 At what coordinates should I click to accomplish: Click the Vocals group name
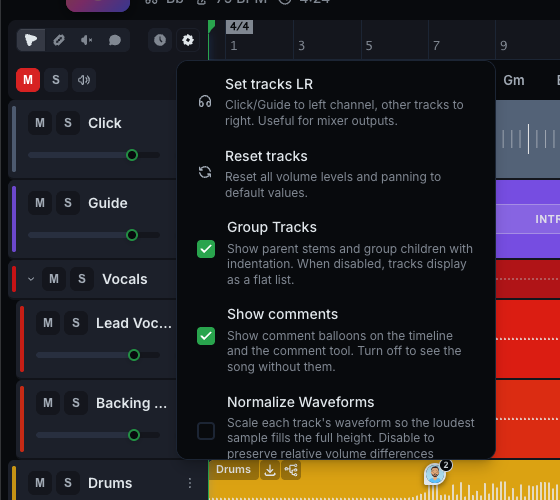[x=125, y=279]
